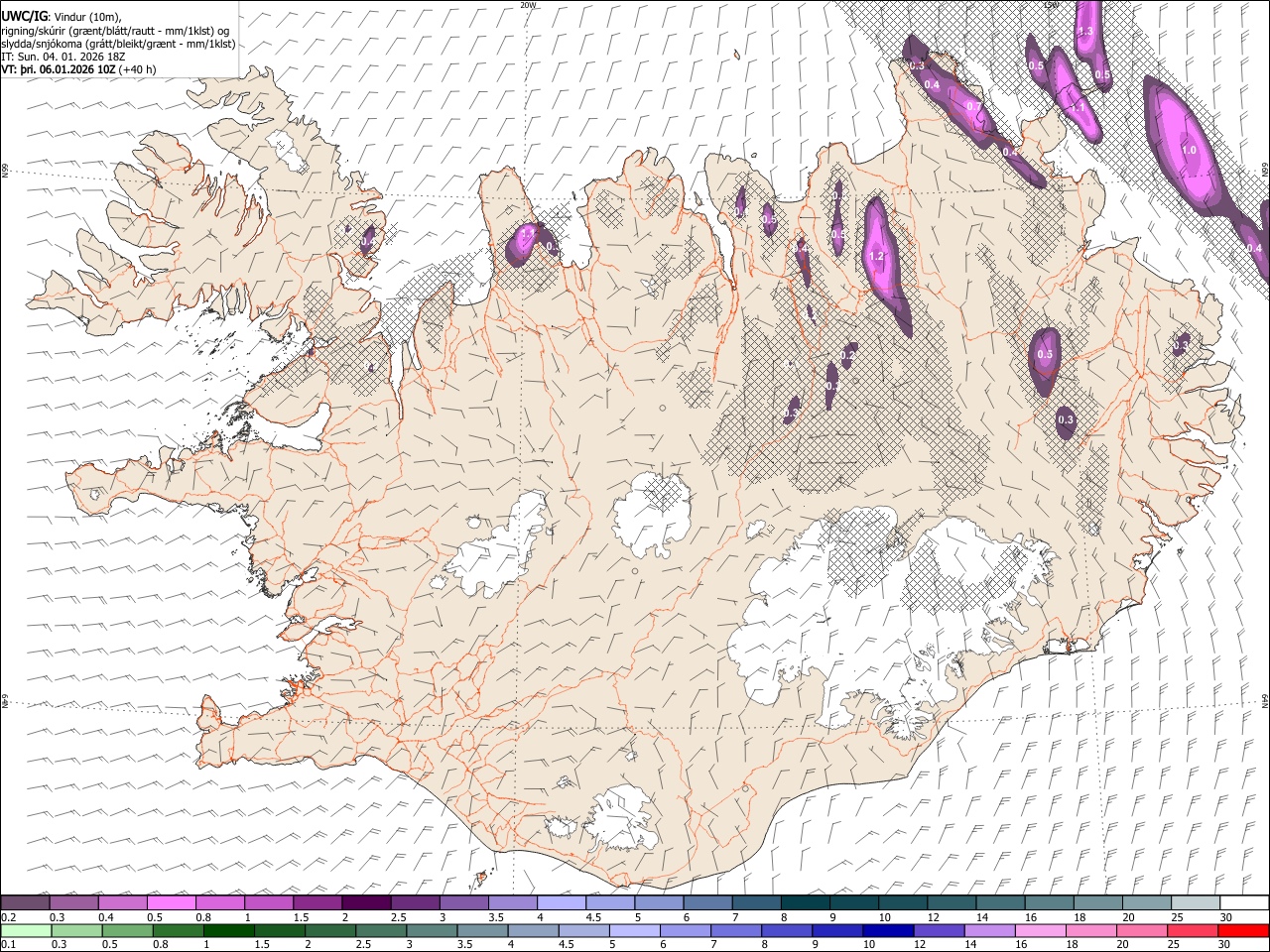
Task: Click the bright red 30 swatch on rain scale
Action: click(x=1243, y=931)
